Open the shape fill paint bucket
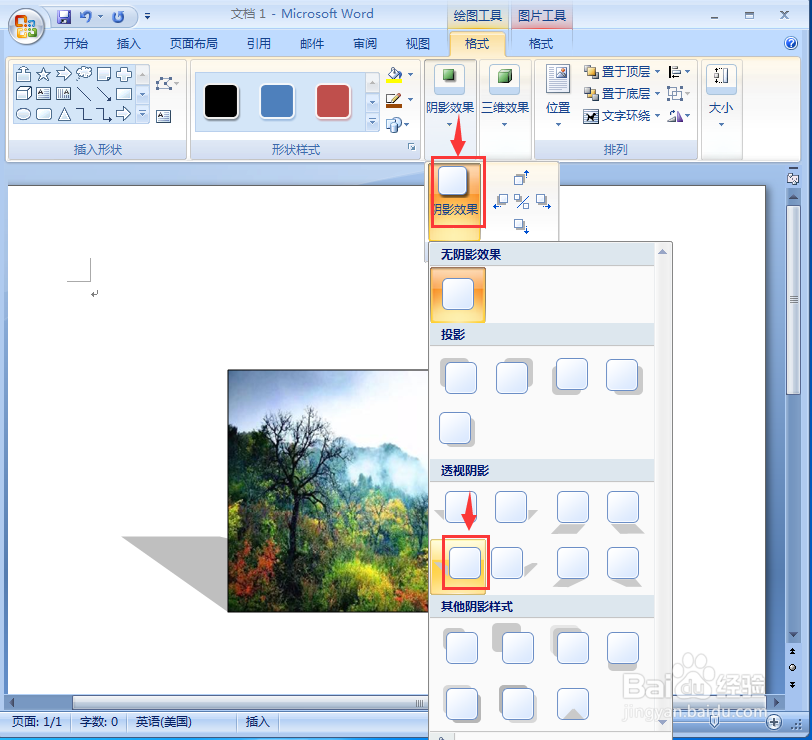 coord(395,75)
